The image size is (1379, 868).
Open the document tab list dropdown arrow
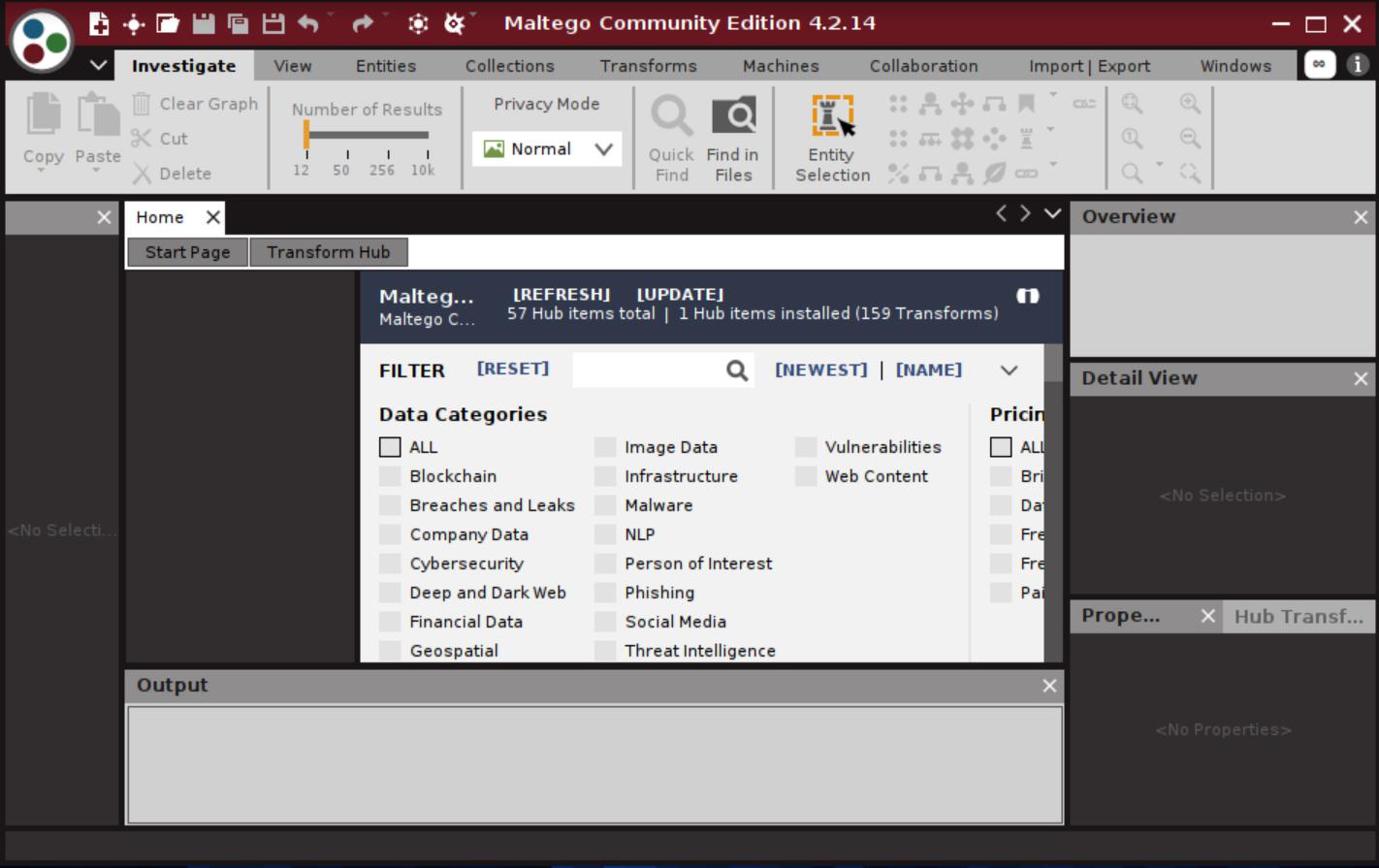point(1052,213)
